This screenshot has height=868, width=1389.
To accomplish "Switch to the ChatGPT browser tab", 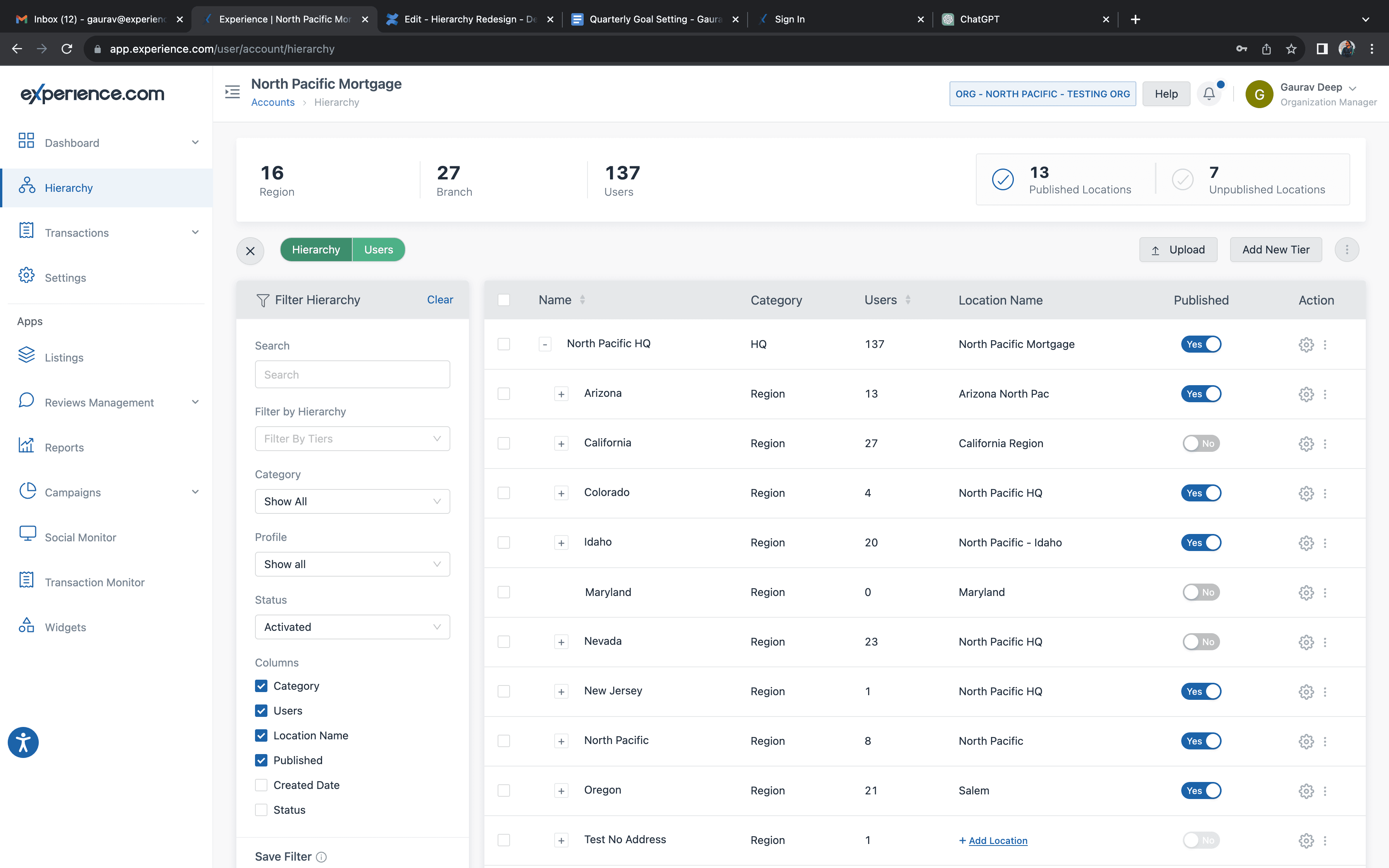I will (x=1025, y=19).
